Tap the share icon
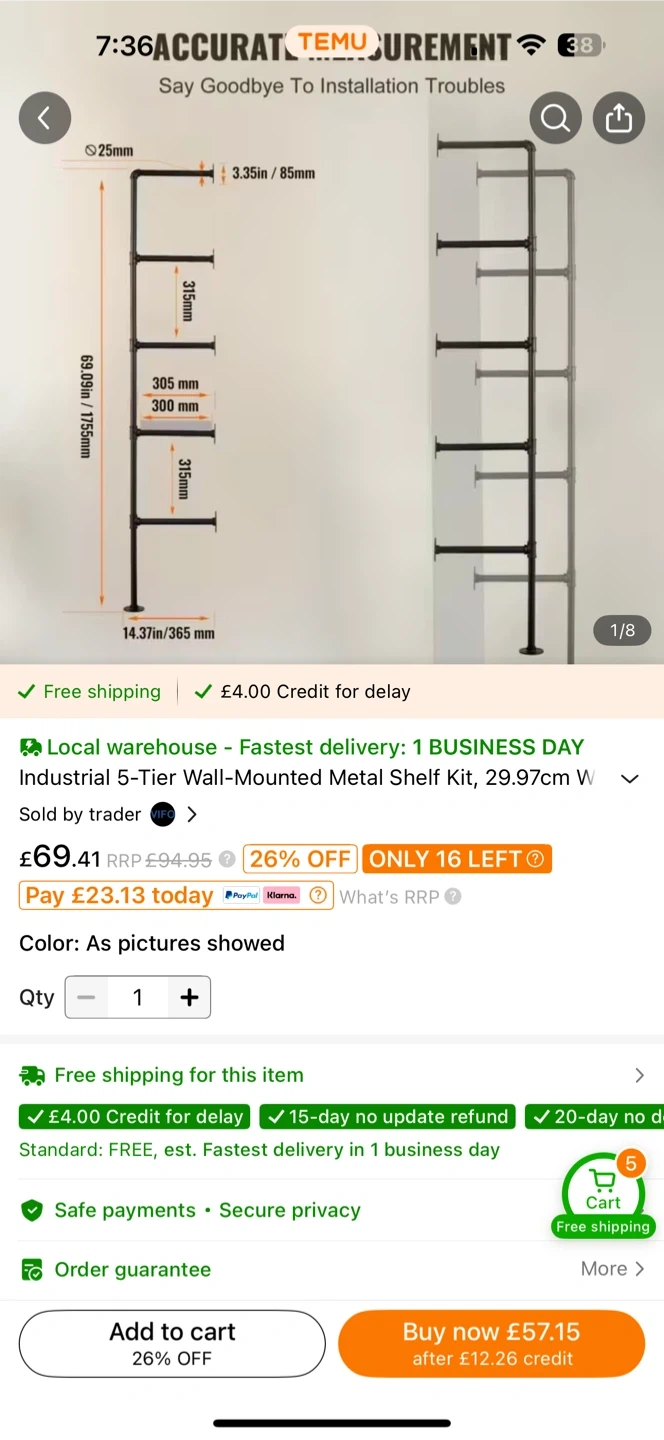664x1440 pixels. click(x=619, y=119)
